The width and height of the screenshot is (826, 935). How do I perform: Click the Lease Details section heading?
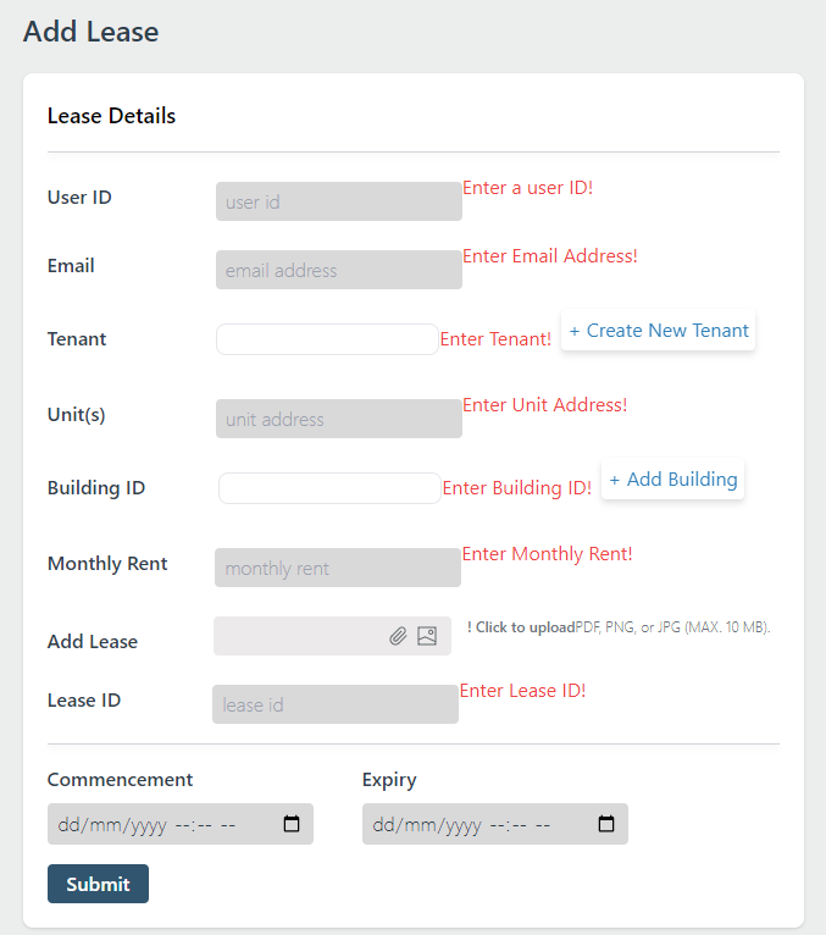coord(111,115)
